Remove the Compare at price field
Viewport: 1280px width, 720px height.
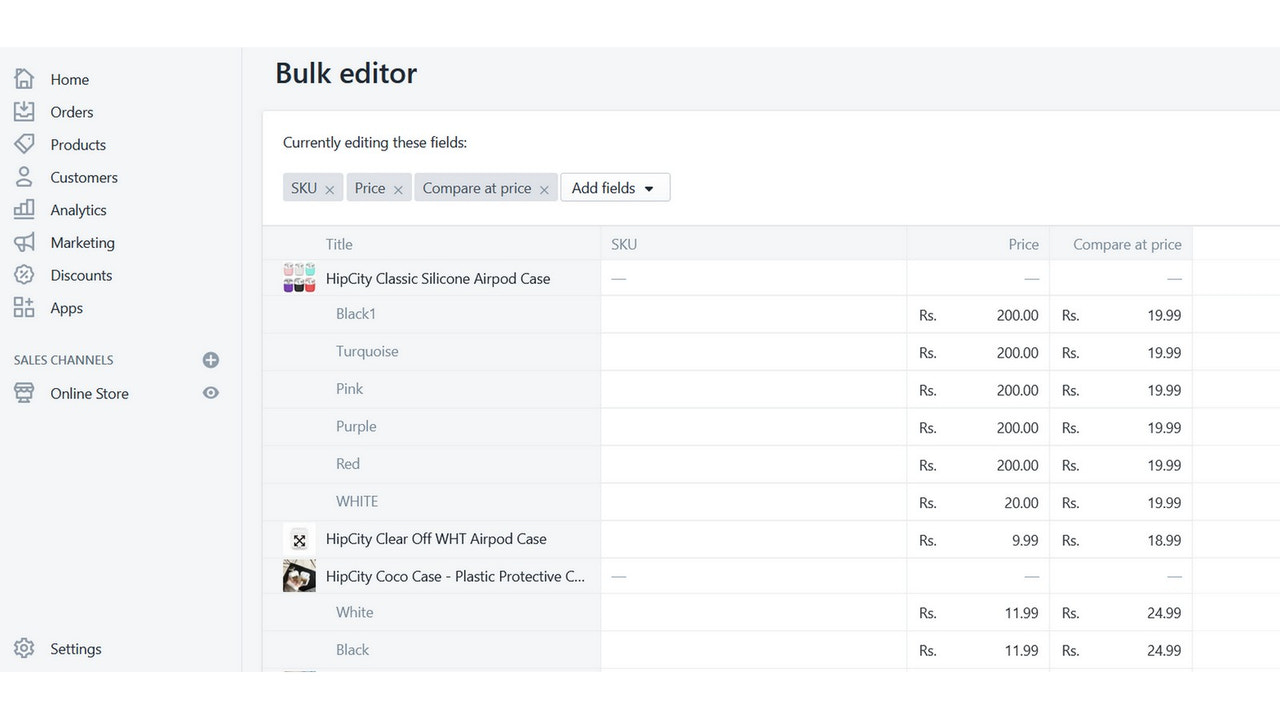[543, 187]
